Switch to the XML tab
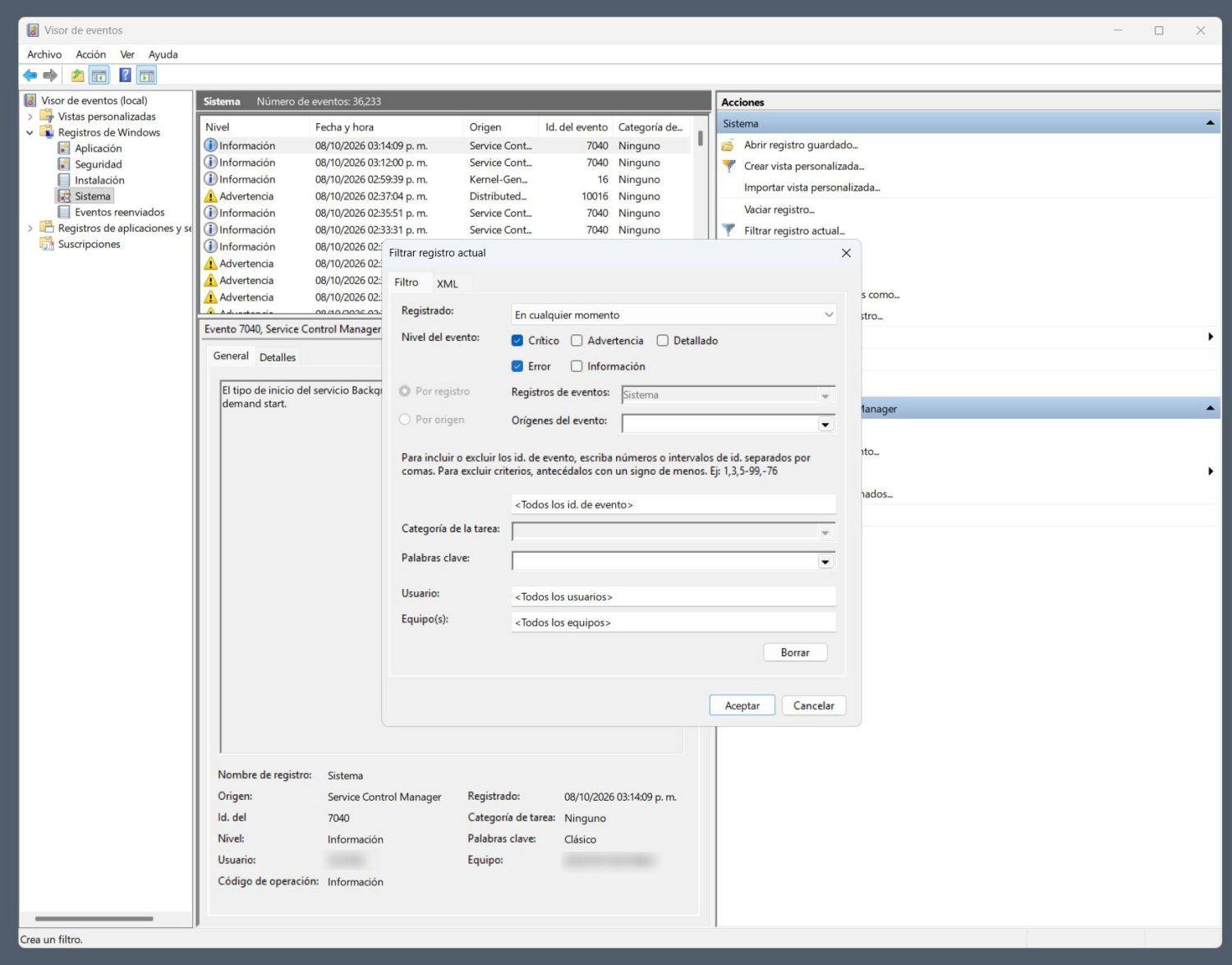The width and height of the screenshot is (1232, 965). click(448, 283)
